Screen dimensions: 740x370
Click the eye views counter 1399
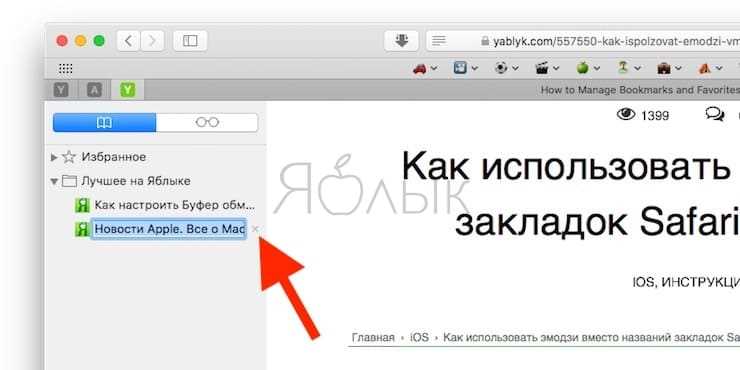pyautogui.click(x=643, y=115)
